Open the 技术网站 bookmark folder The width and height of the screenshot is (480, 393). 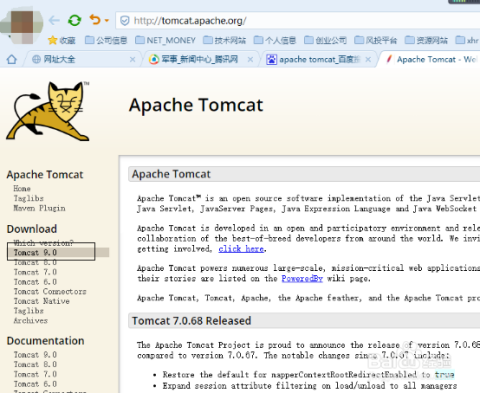coord(225,40)
